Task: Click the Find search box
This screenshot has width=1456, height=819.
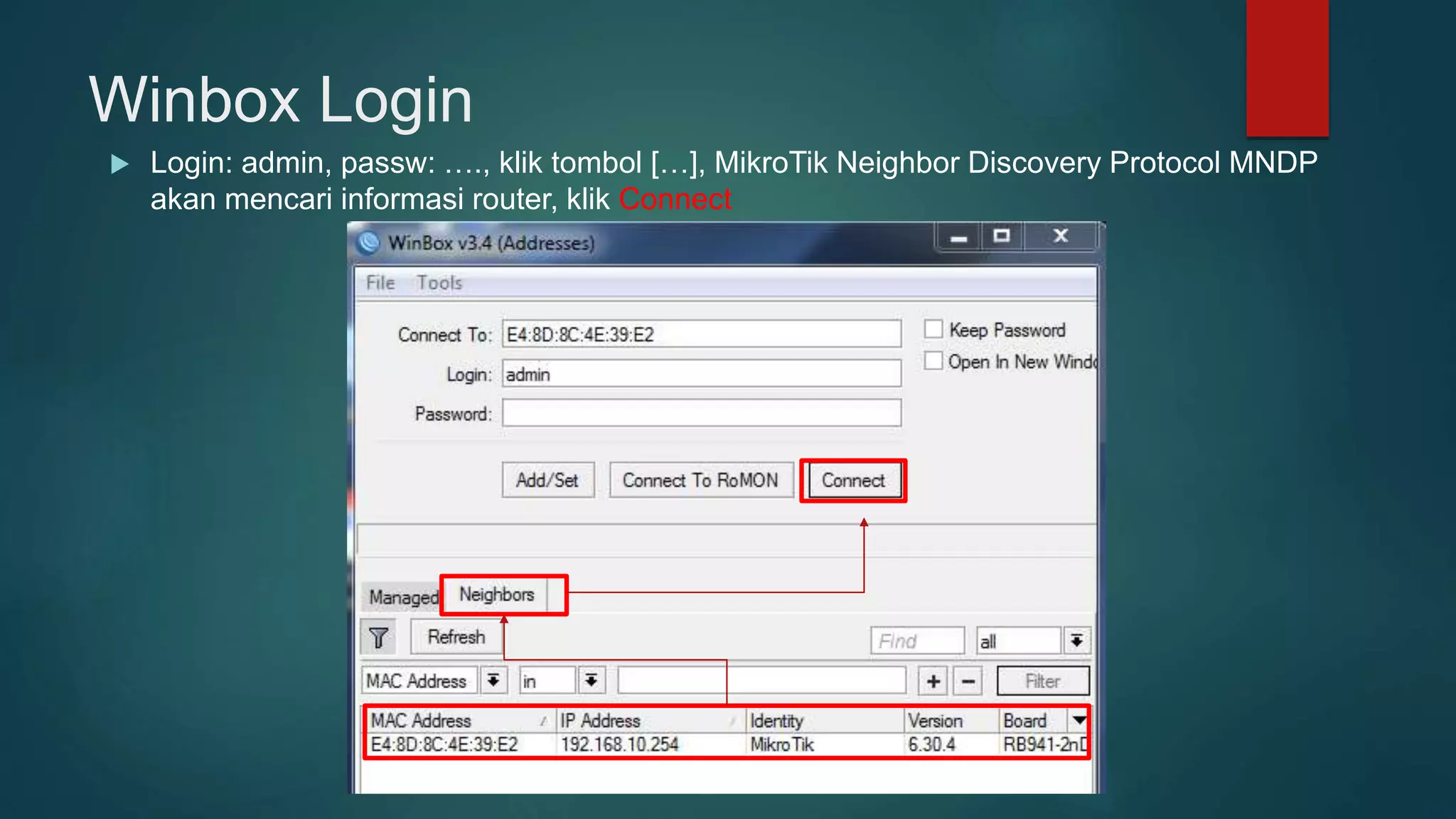Action: coord(917,641)
